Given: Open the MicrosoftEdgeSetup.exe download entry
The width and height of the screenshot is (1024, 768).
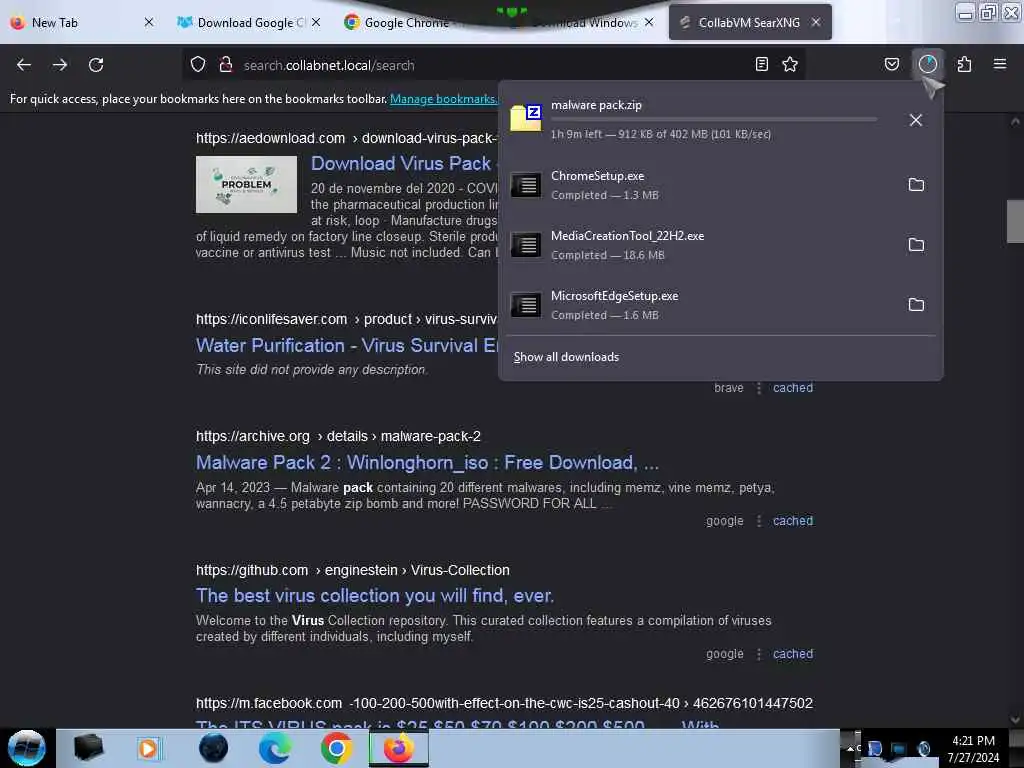Looking at the screenshot, I should (699, 305).
